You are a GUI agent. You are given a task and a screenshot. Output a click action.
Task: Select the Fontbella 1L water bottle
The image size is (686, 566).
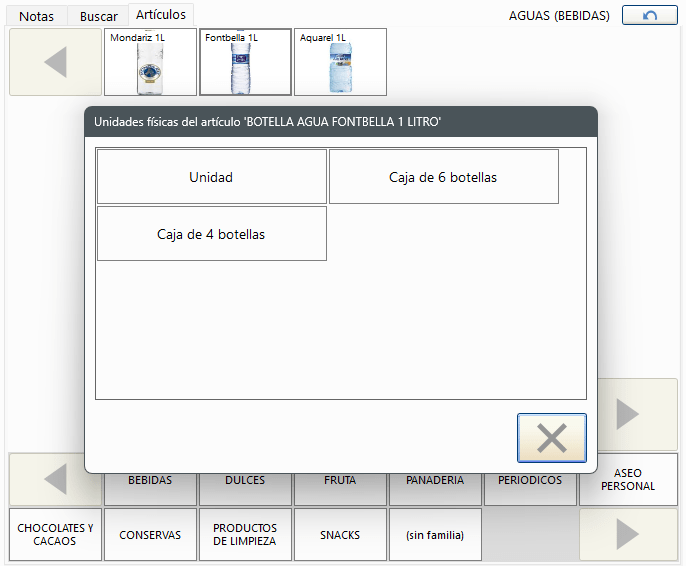245,62
